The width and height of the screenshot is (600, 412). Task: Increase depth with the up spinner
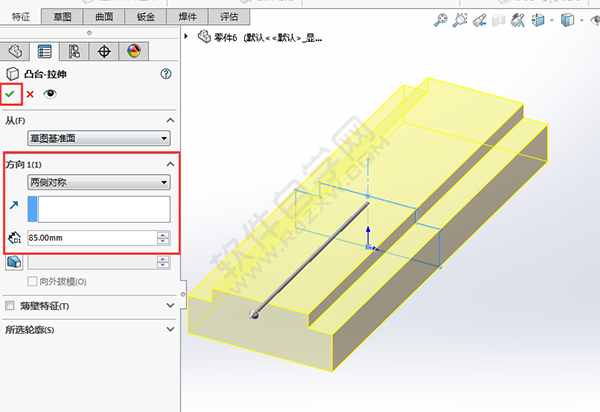tap(163, 235)
